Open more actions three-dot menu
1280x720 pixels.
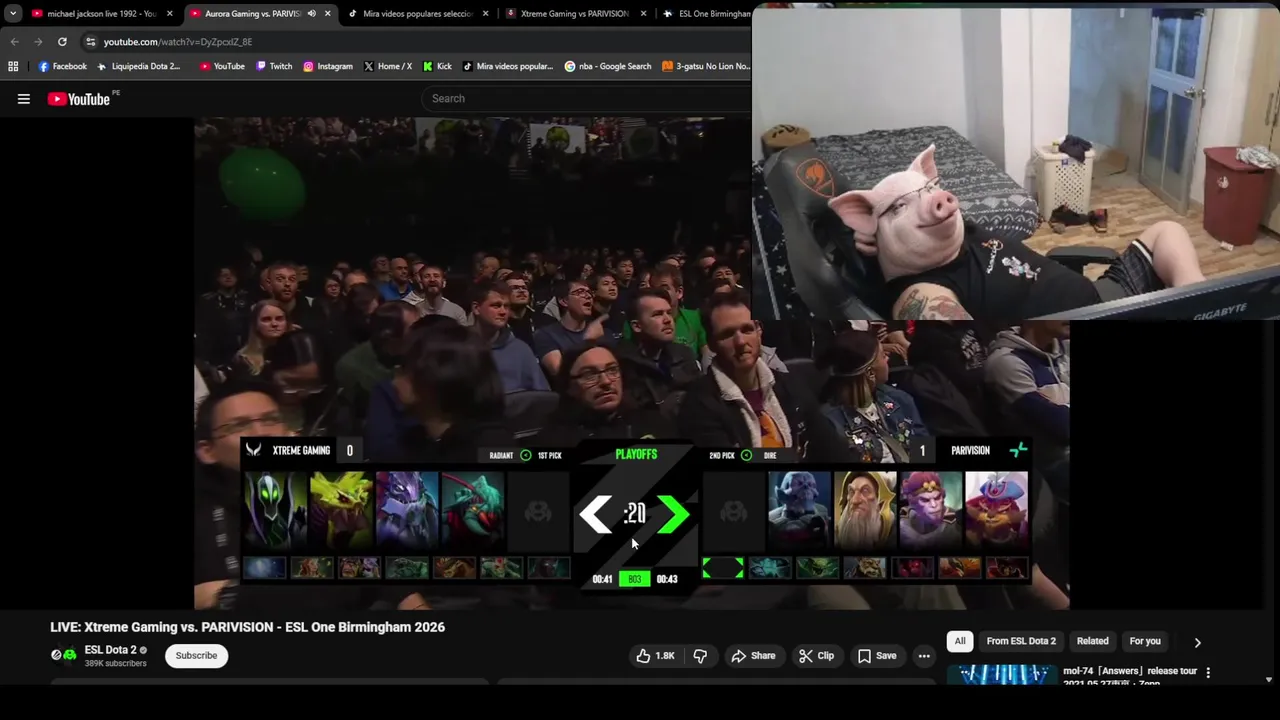click(924, 656)
